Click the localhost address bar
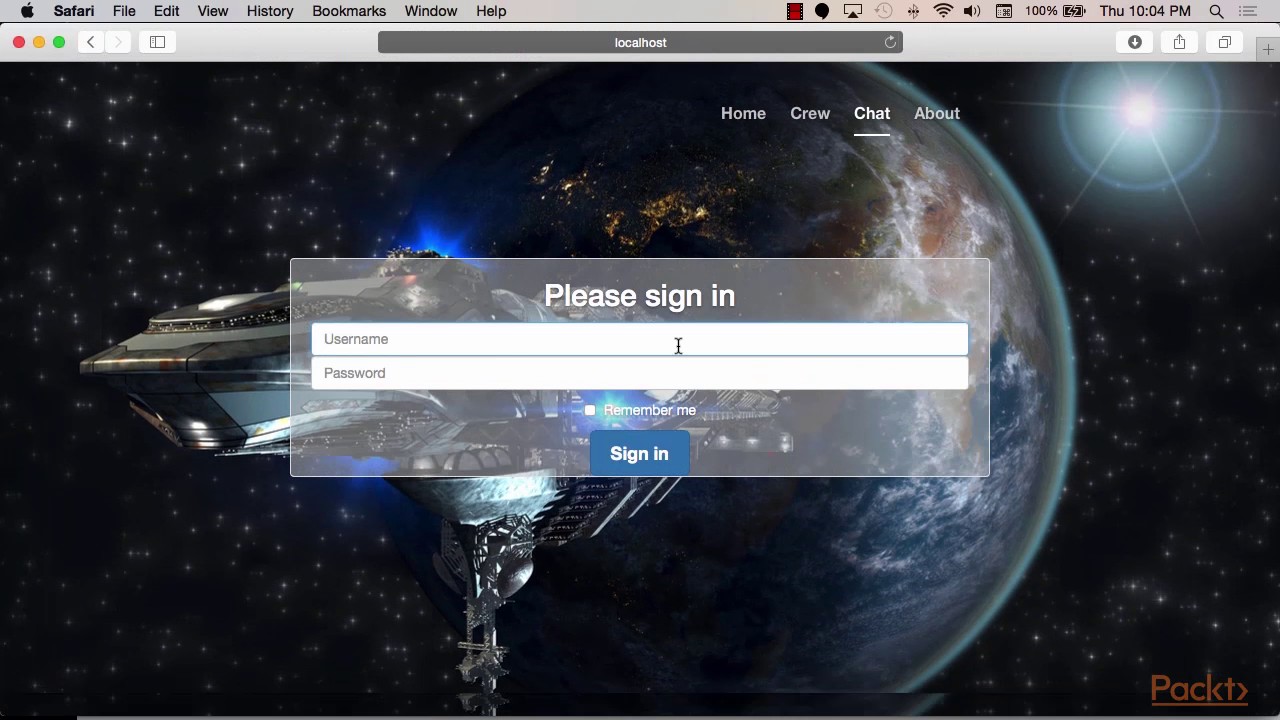 click(x=640, y=42)
